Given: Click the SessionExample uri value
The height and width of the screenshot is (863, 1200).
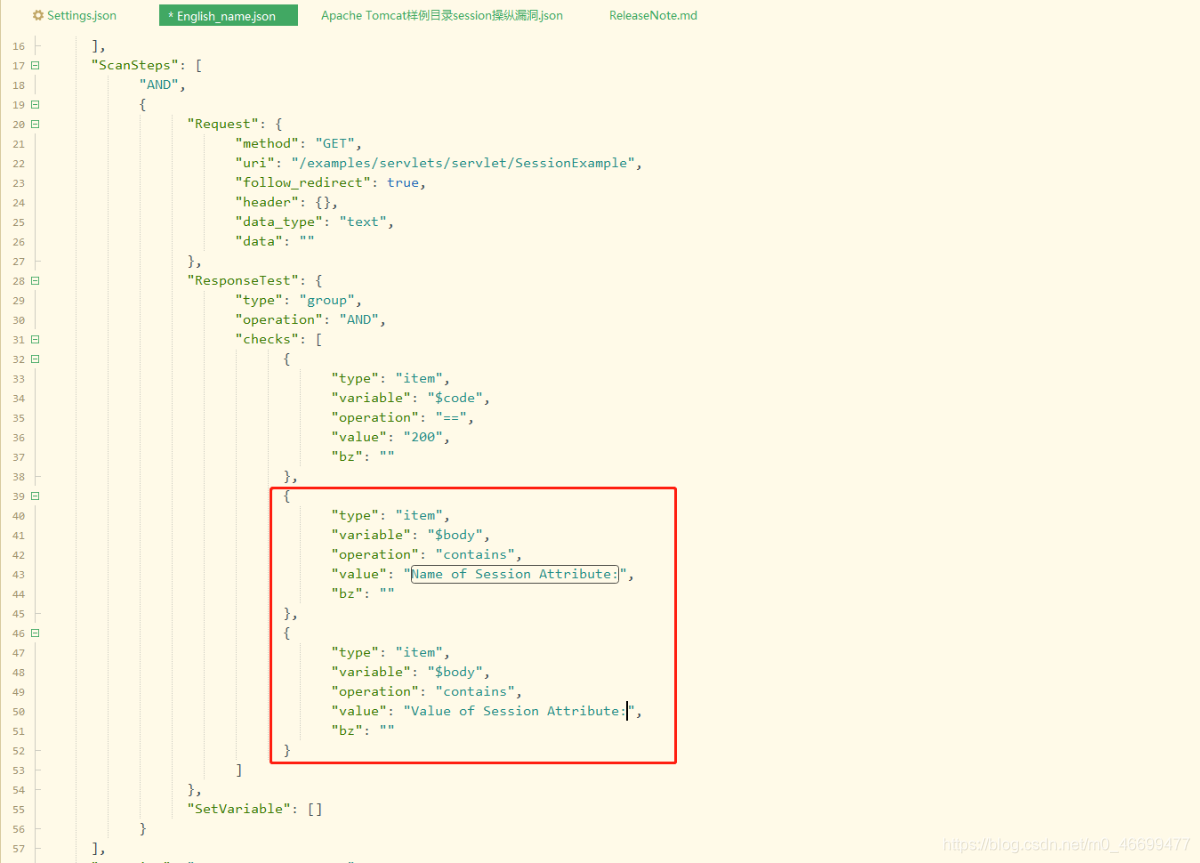Looking at the screenshot, I should pyautogui.click(x=463, y=163).
